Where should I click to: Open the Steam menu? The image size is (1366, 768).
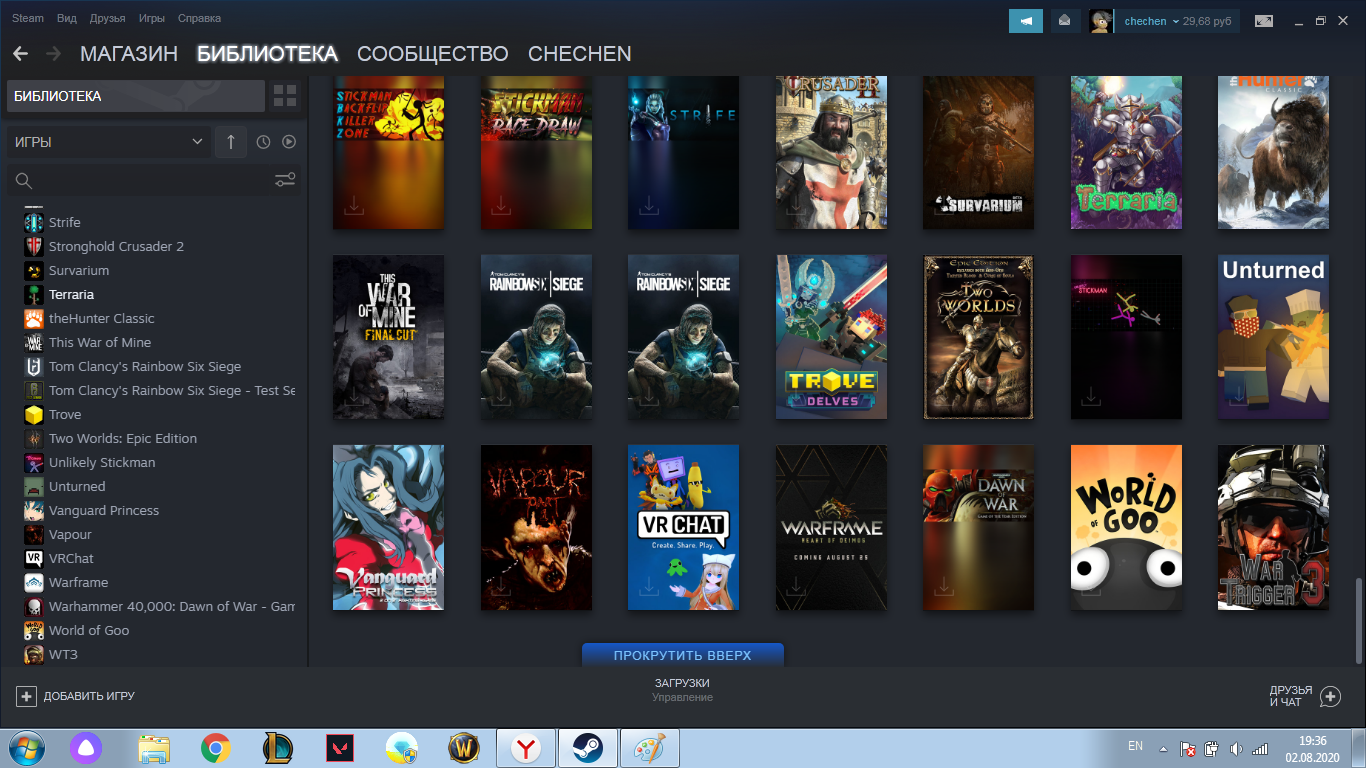[28, 19]
